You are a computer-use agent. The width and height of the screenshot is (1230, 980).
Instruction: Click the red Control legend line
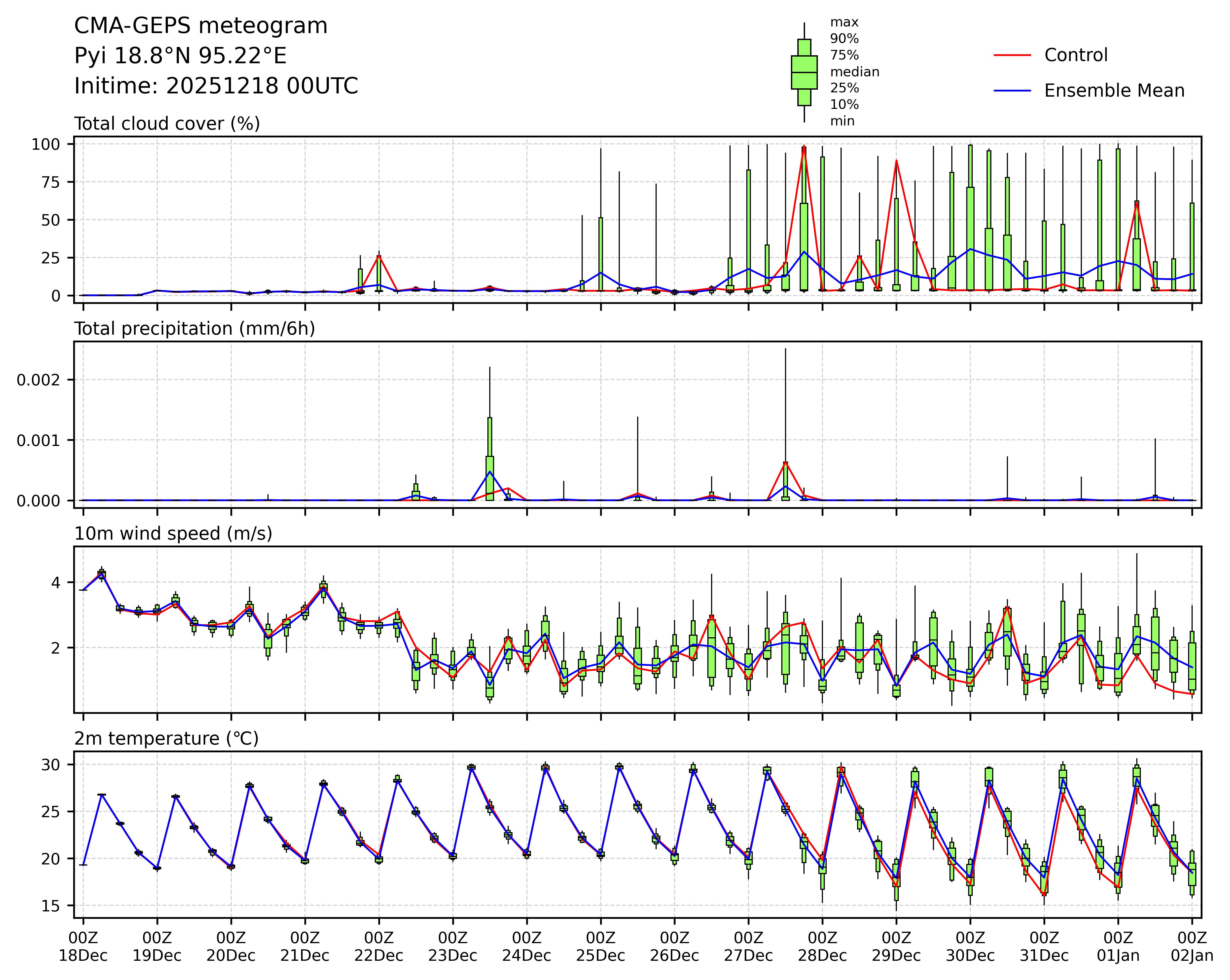point(1012,55)
